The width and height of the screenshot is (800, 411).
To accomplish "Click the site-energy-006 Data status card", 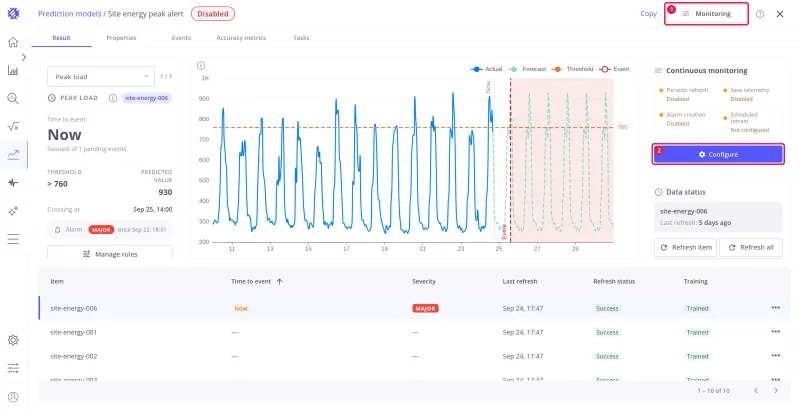I will [718, 217].
